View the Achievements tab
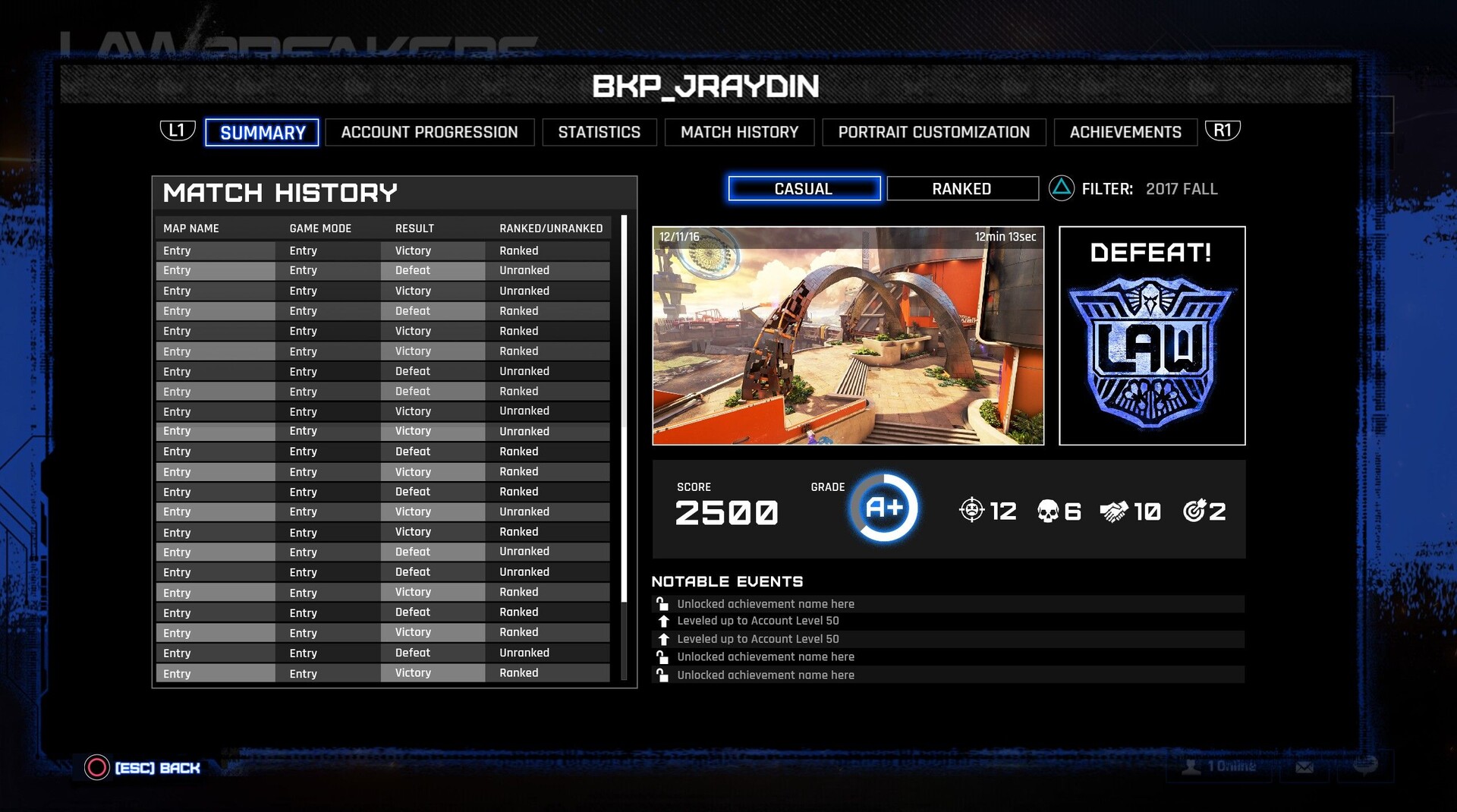 1125,132
